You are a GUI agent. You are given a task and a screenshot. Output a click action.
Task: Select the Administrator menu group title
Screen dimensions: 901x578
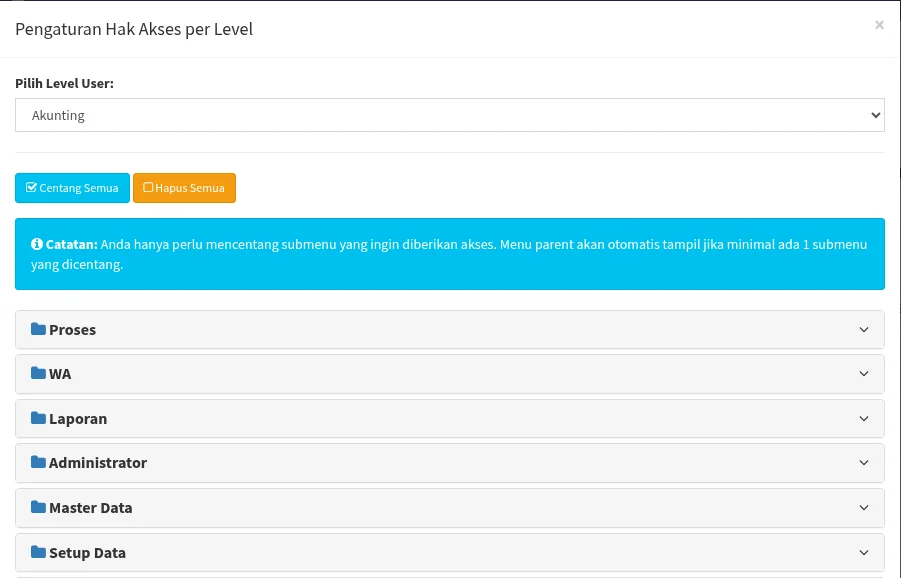coord(98,463)
